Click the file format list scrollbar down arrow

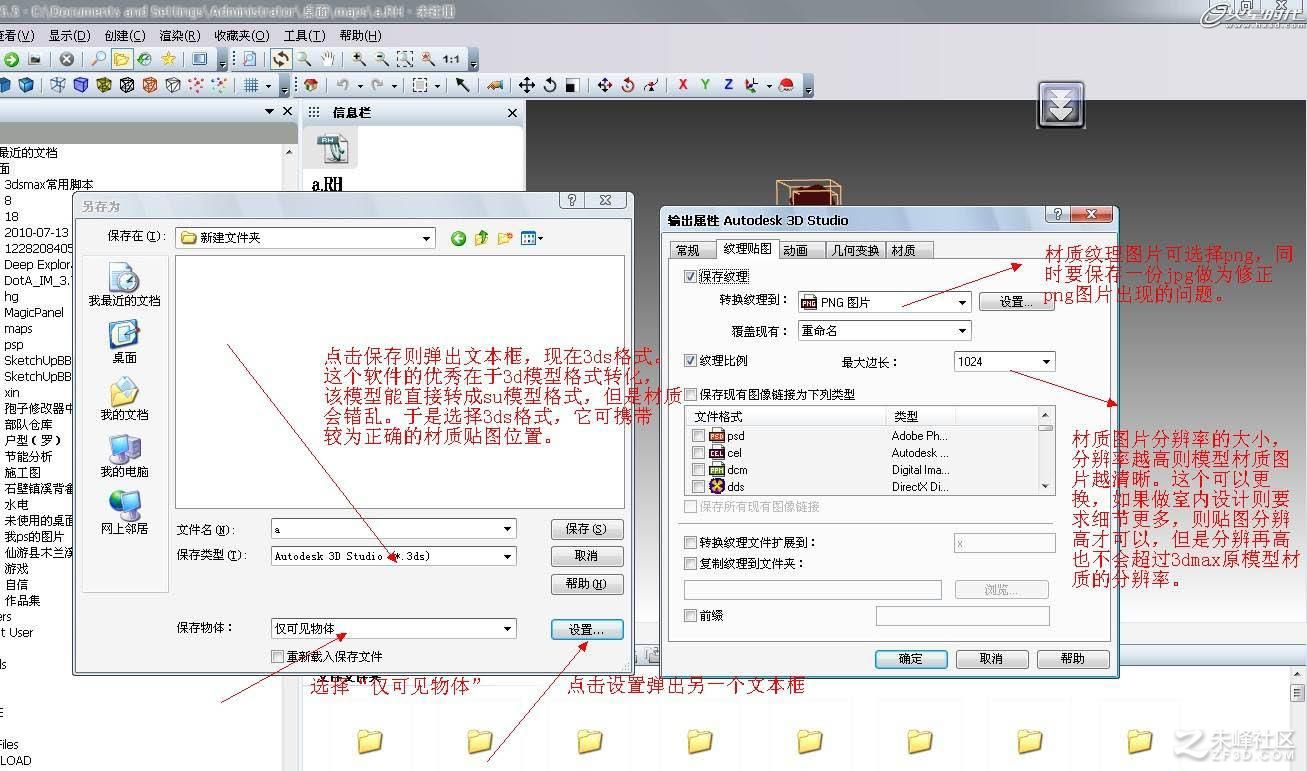click(1046, 486)
